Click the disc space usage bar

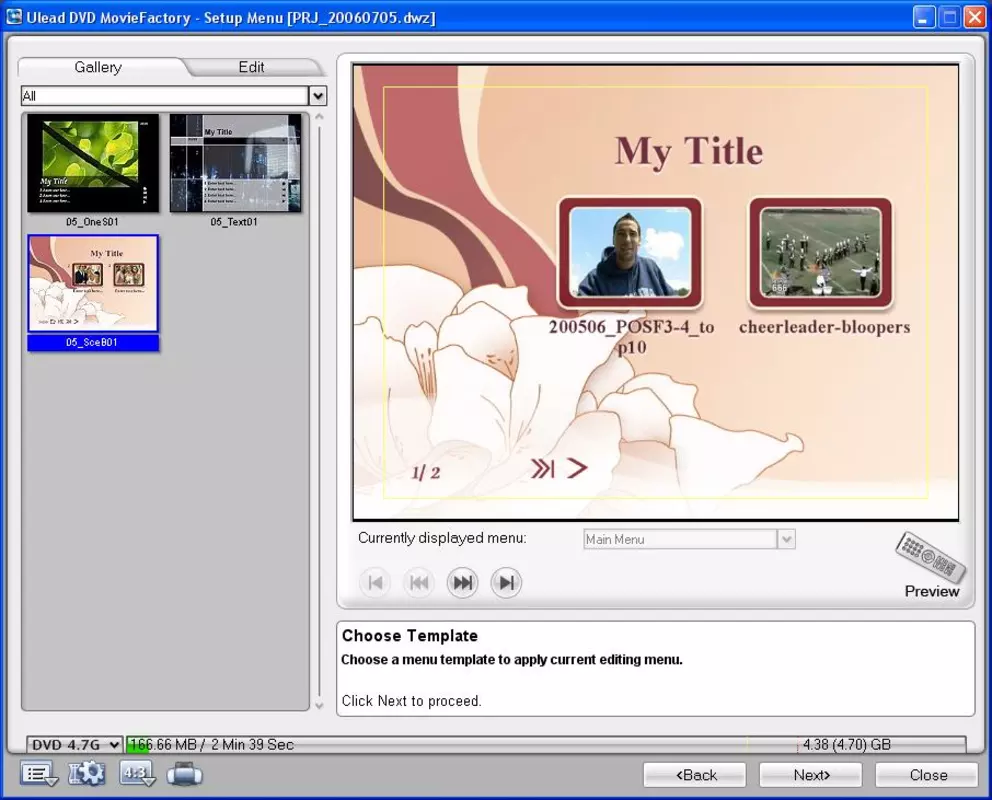pos(546,745)
